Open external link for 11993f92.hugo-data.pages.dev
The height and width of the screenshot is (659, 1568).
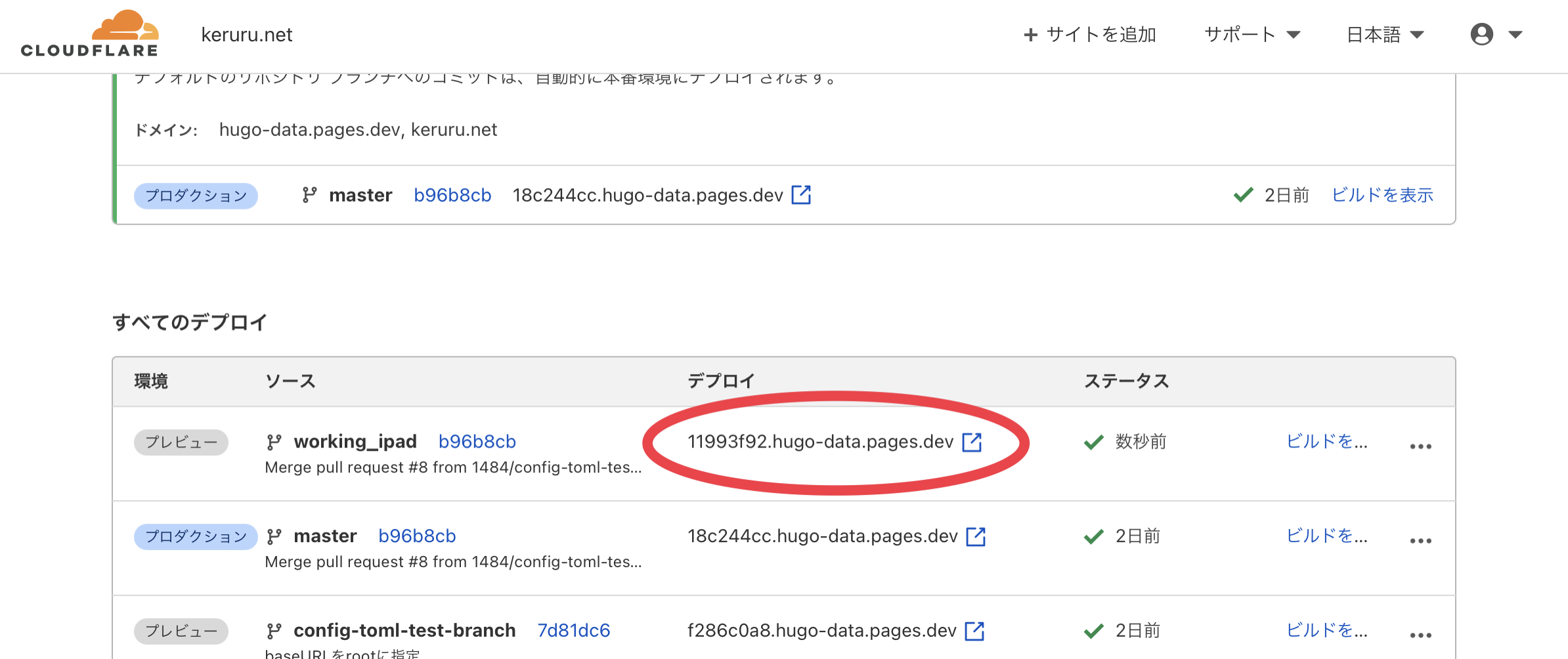click(972, 442)
